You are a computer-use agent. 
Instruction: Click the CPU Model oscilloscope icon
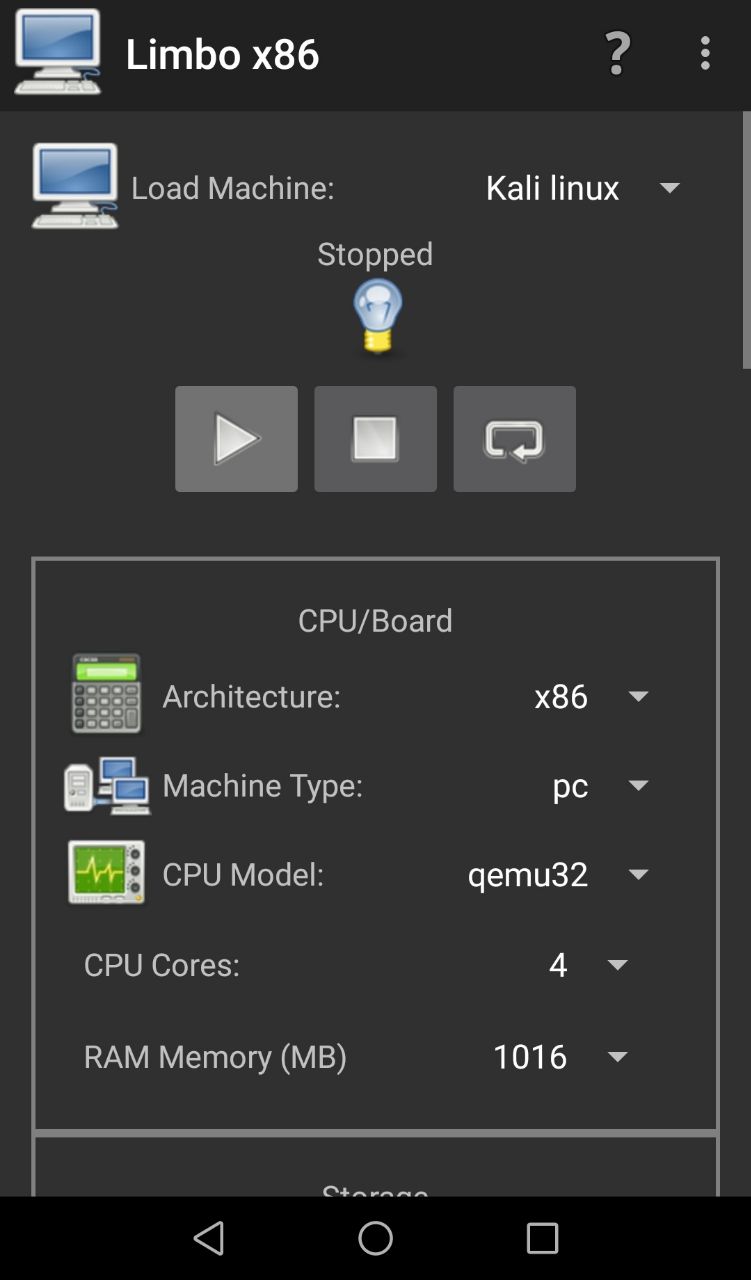(x=106, y=873)
